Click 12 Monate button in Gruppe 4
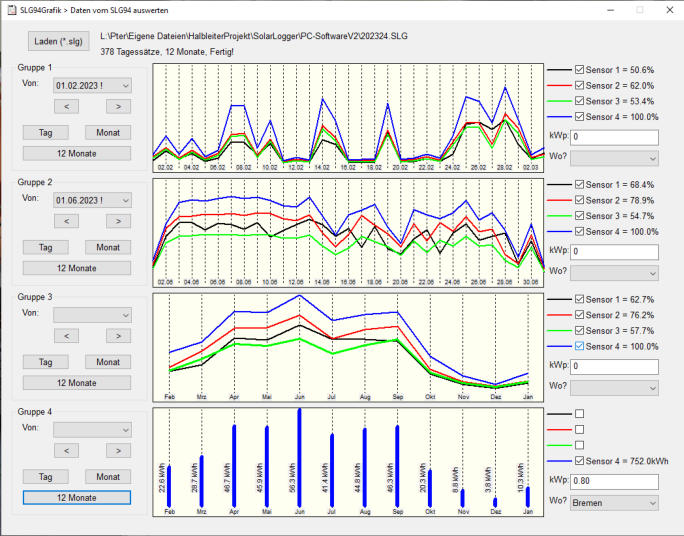 [76, 497]
